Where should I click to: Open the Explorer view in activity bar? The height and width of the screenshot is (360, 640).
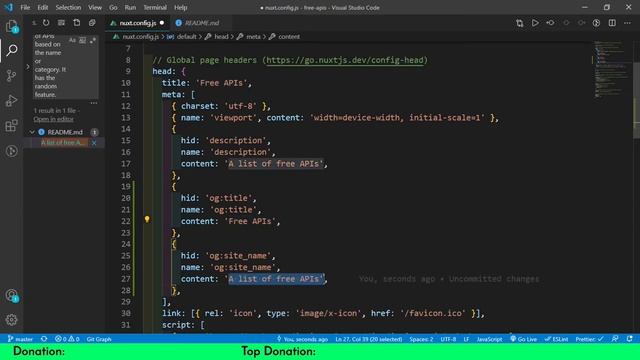pos(12,27)
